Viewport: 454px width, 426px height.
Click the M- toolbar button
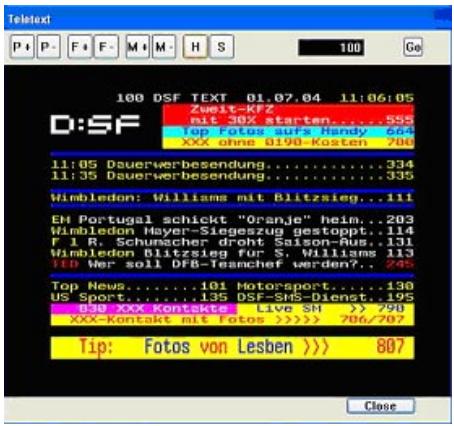[x=164, y=47]
